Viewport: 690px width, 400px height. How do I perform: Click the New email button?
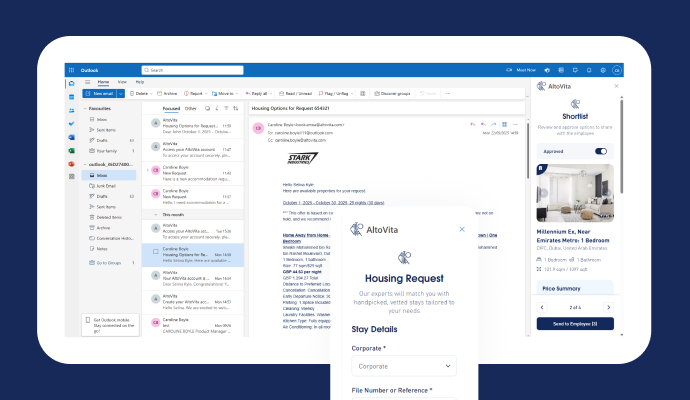[x=100, y=93]
